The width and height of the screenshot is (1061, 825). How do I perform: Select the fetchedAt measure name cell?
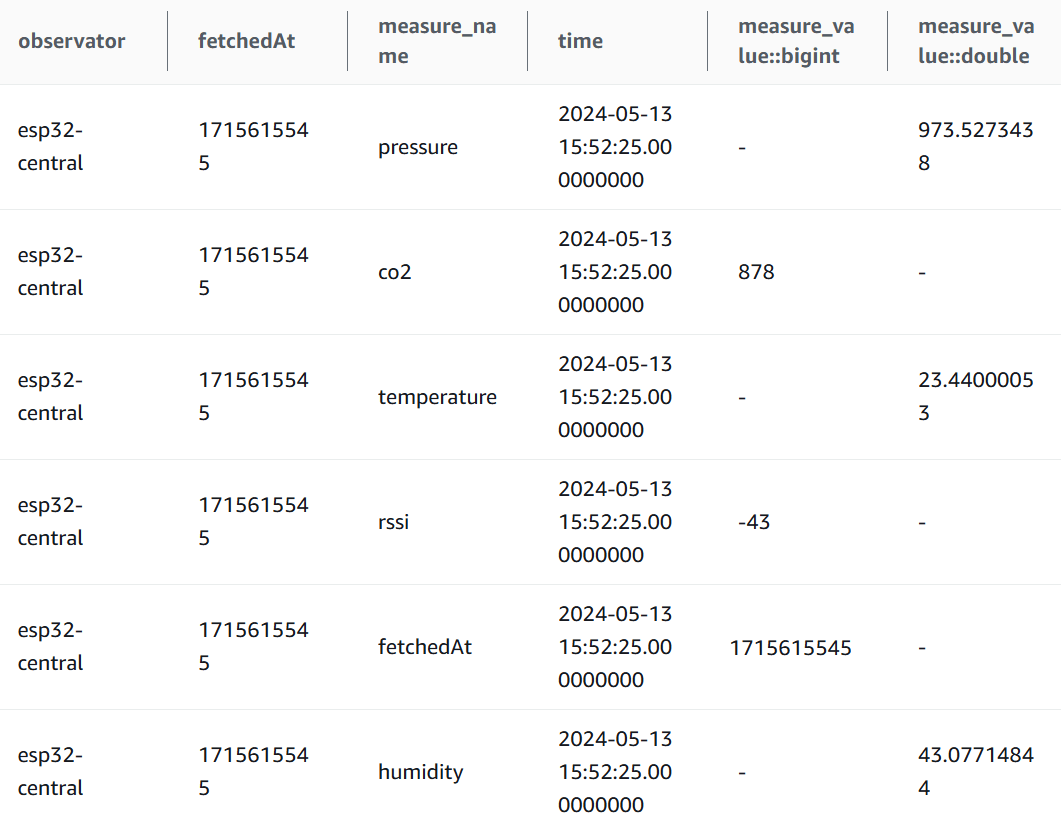(x=425, y=647)
